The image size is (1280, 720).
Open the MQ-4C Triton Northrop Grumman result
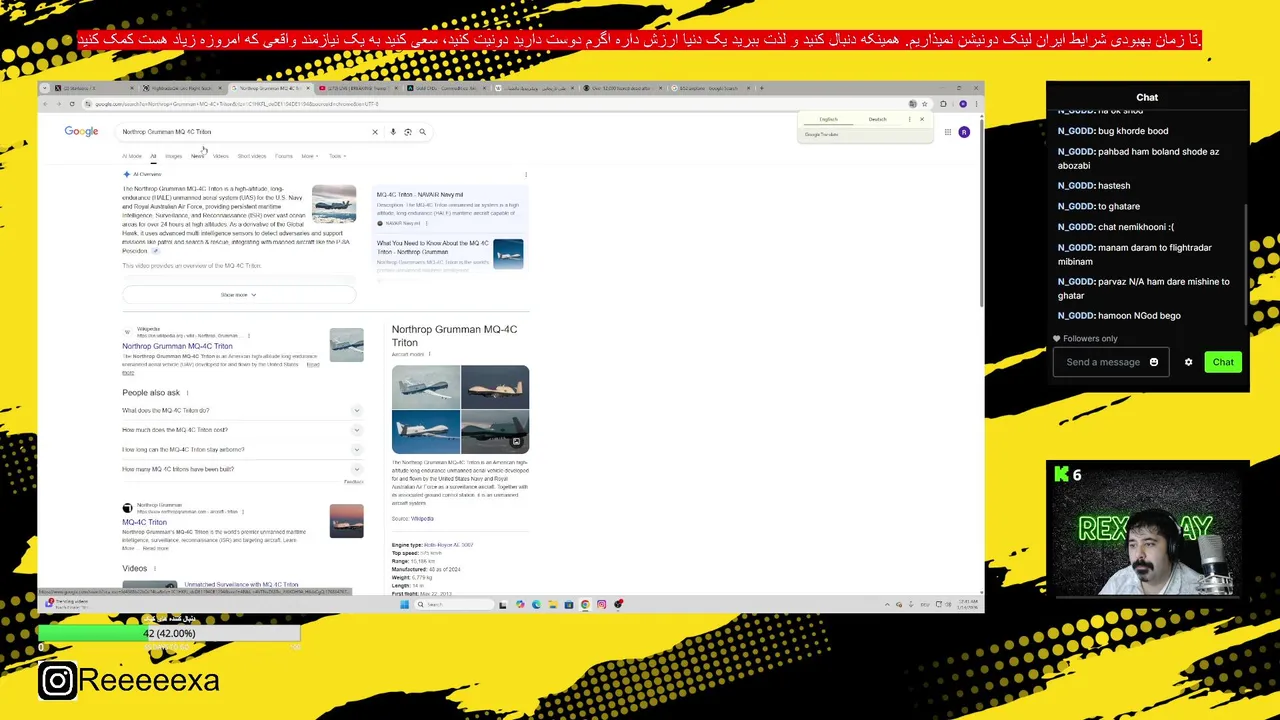[145, 522]
